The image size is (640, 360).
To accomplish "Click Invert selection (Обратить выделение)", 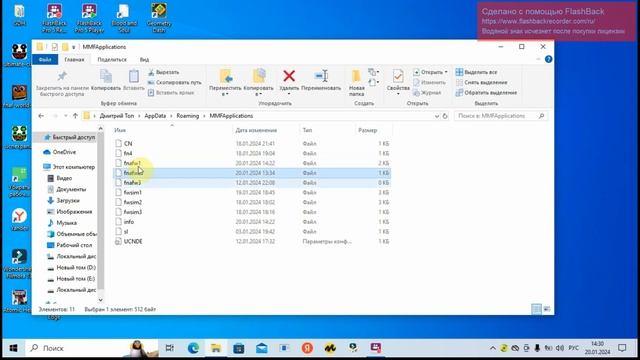I will coord(486,93).
